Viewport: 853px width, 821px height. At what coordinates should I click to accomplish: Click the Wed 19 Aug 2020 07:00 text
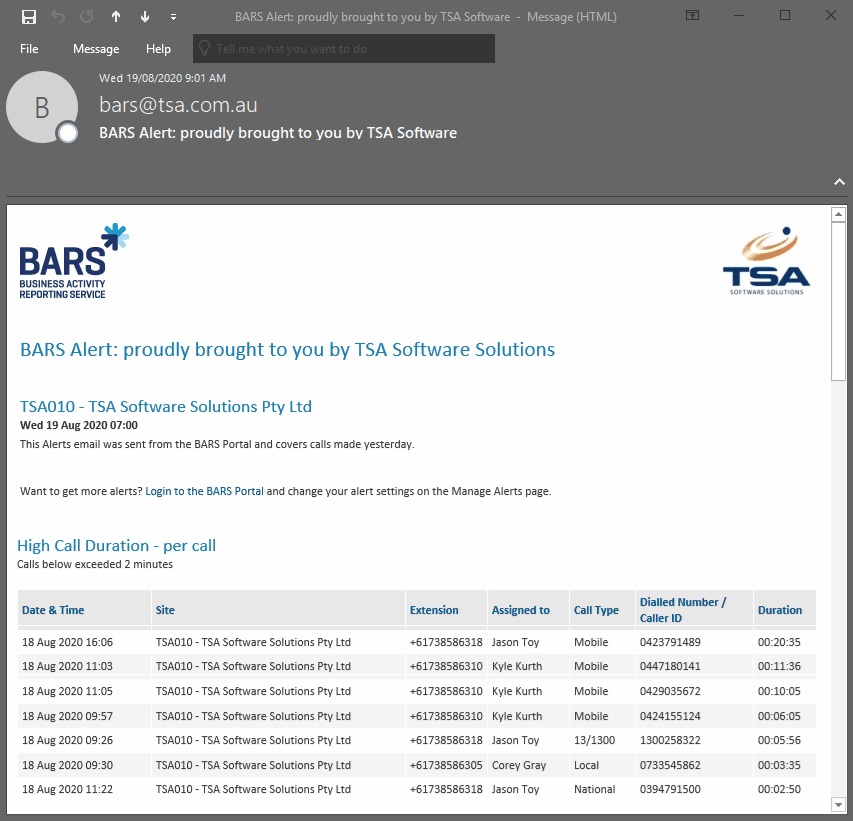coord(79,425)
